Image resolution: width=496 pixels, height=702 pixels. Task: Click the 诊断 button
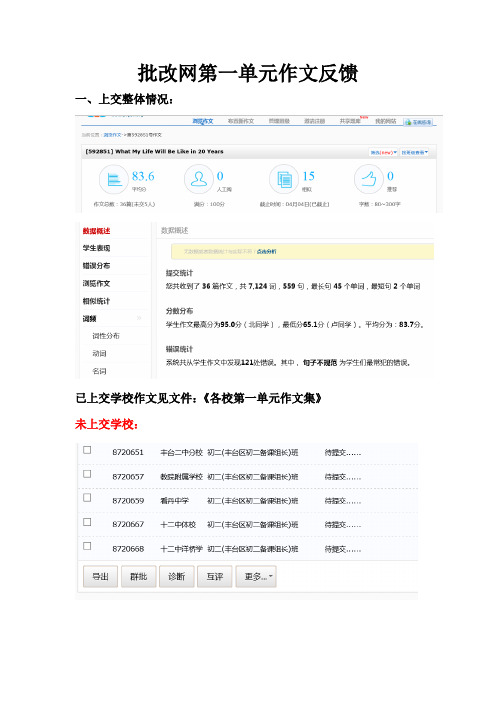(176, 577)
